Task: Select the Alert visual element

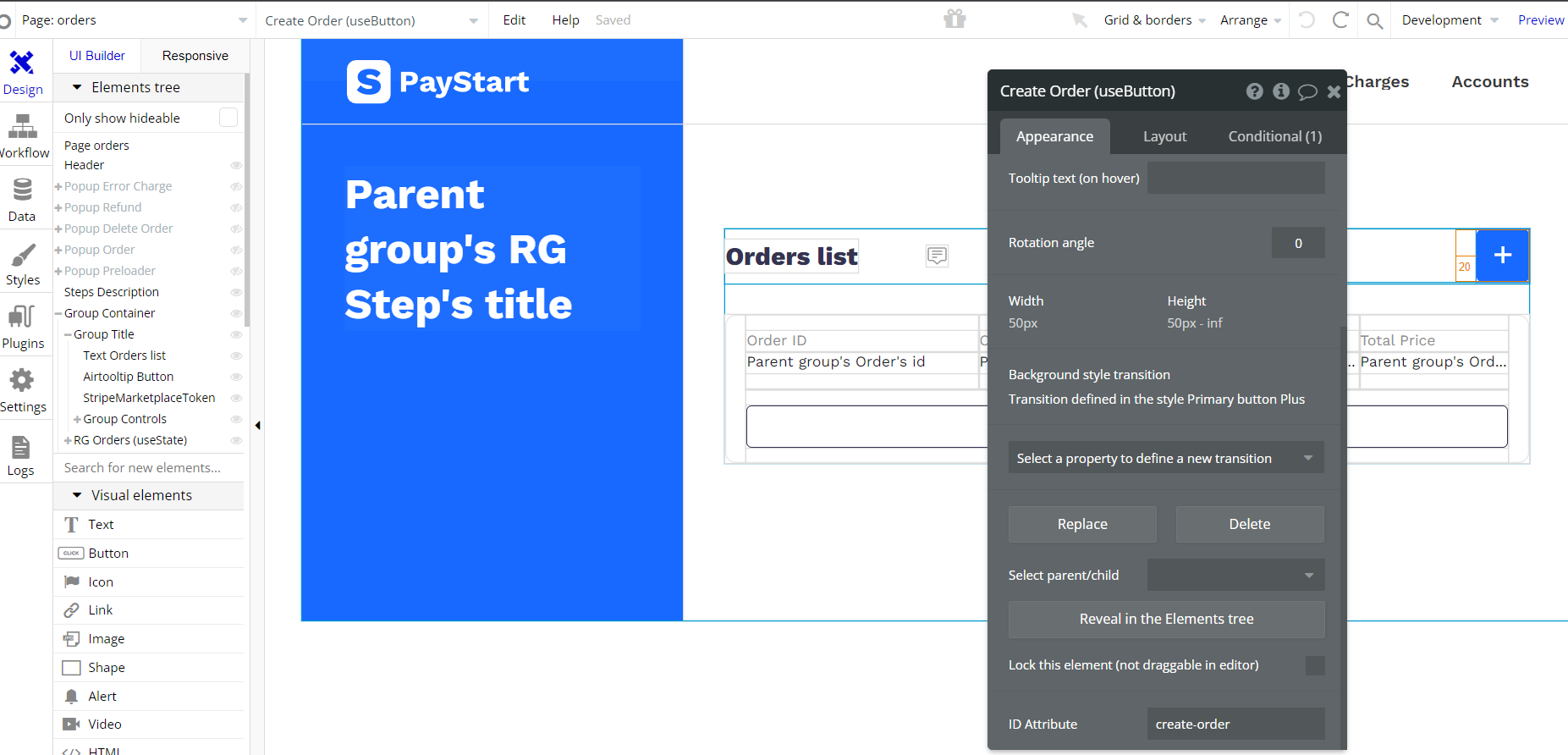Action: 149,697
